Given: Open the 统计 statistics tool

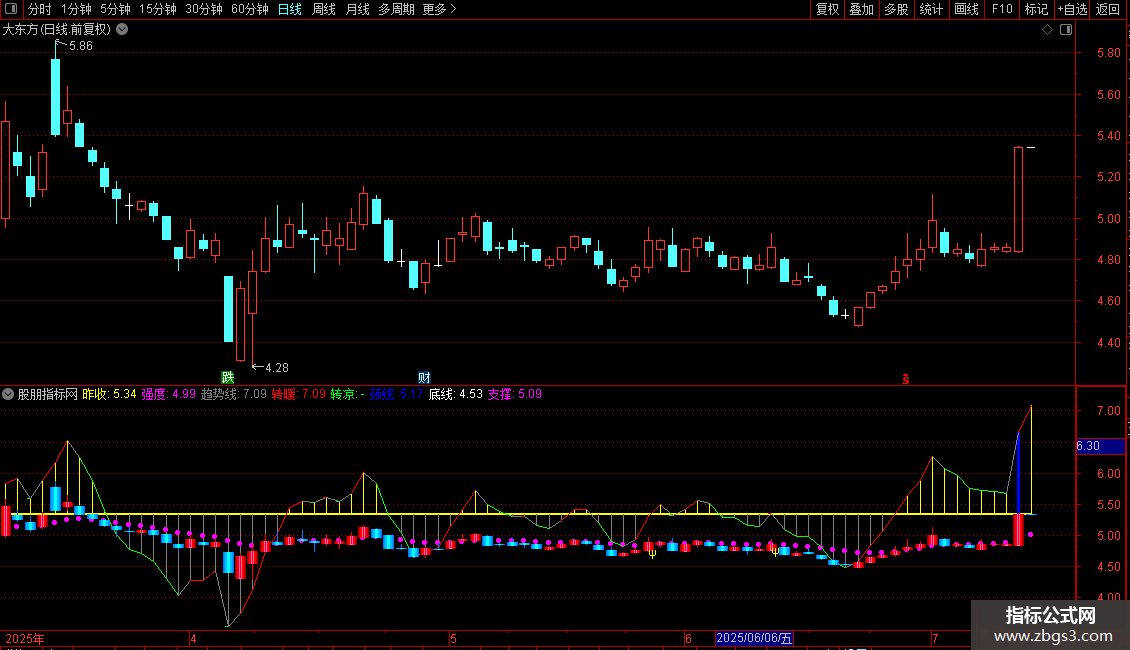Looking at the screenshot, I should click(x=930, y=9).
